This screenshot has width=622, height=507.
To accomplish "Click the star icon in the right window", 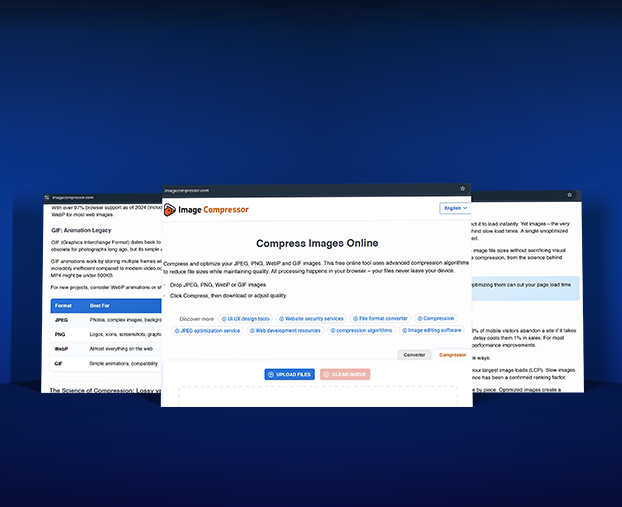I will click(x=570, y=195).
